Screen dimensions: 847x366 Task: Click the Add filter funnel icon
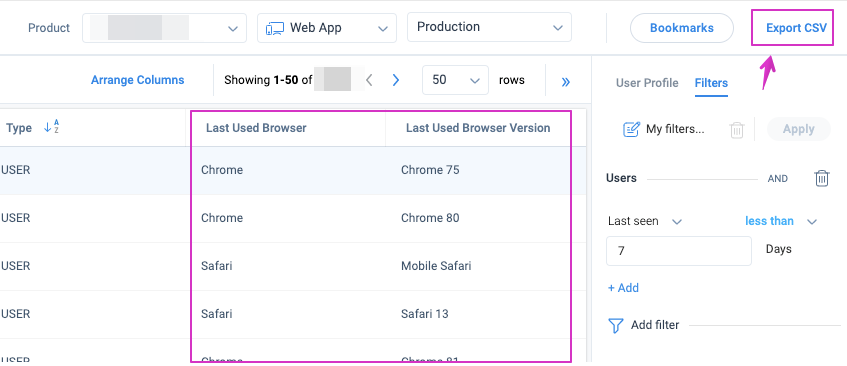(616, 326)
